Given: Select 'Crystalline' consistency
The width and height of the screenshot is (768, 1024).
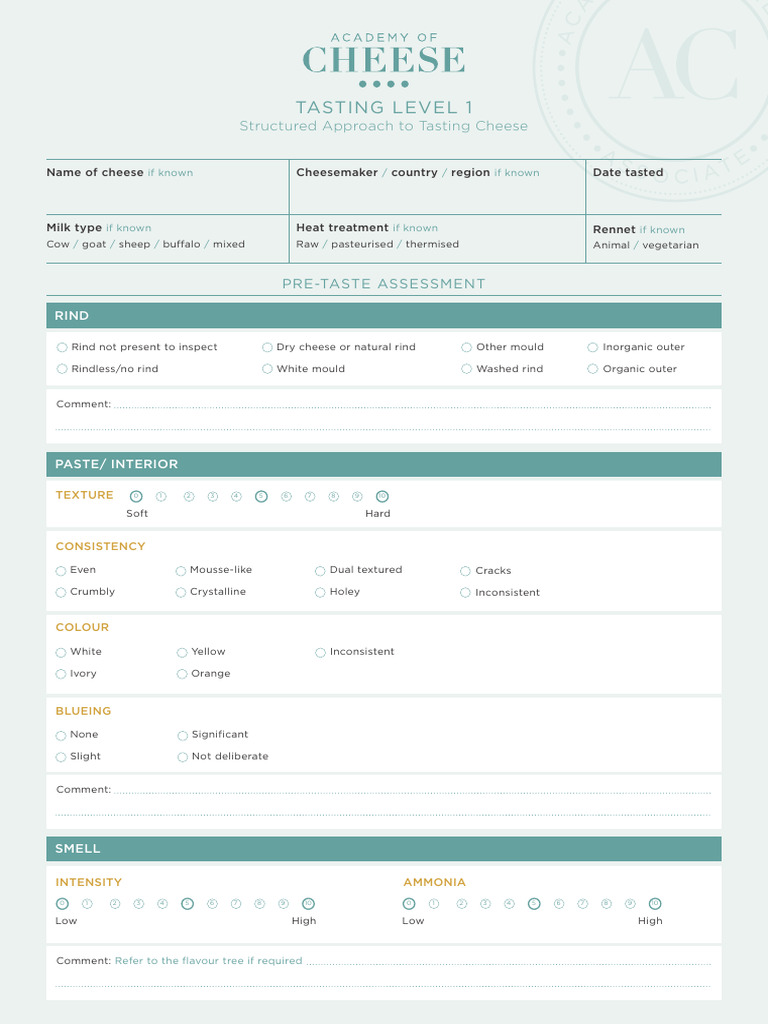Looking at the screenshot, I should [181, 592].
